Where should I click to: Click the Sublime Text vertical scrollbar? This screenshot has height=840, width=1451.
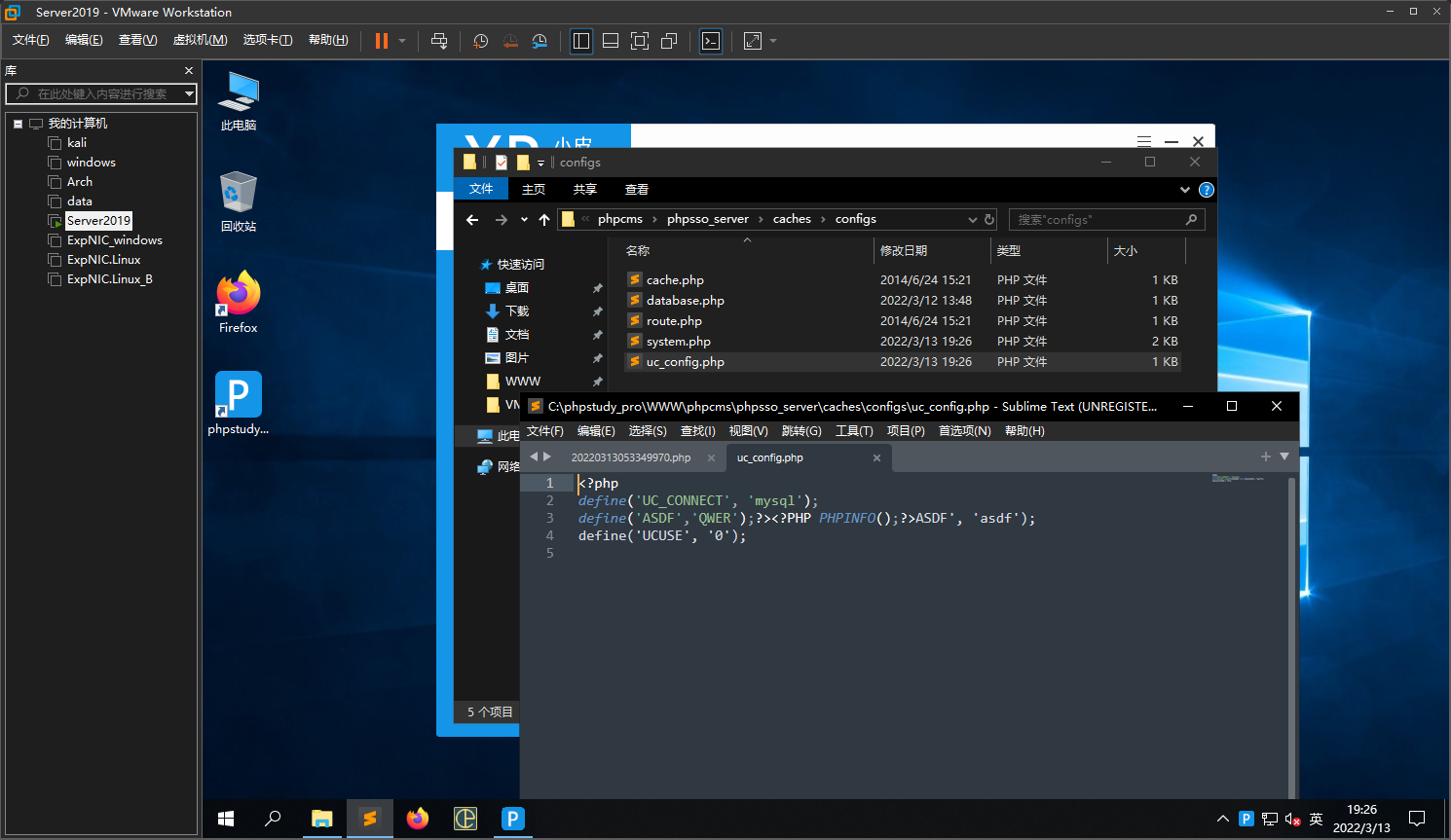point(1292,633)
